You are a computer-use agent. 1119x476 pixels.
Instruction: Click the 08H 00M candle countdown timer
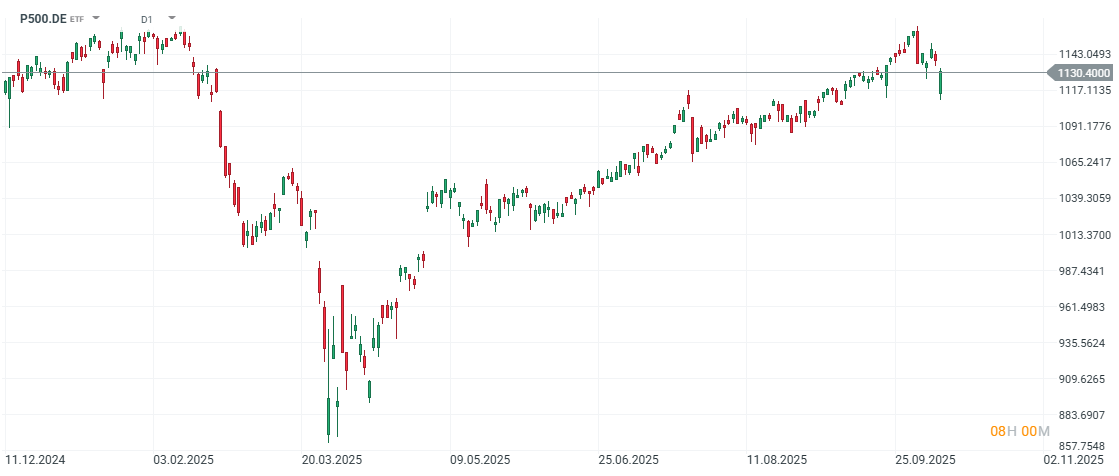pyautogui.click(x=1020, y=431)
